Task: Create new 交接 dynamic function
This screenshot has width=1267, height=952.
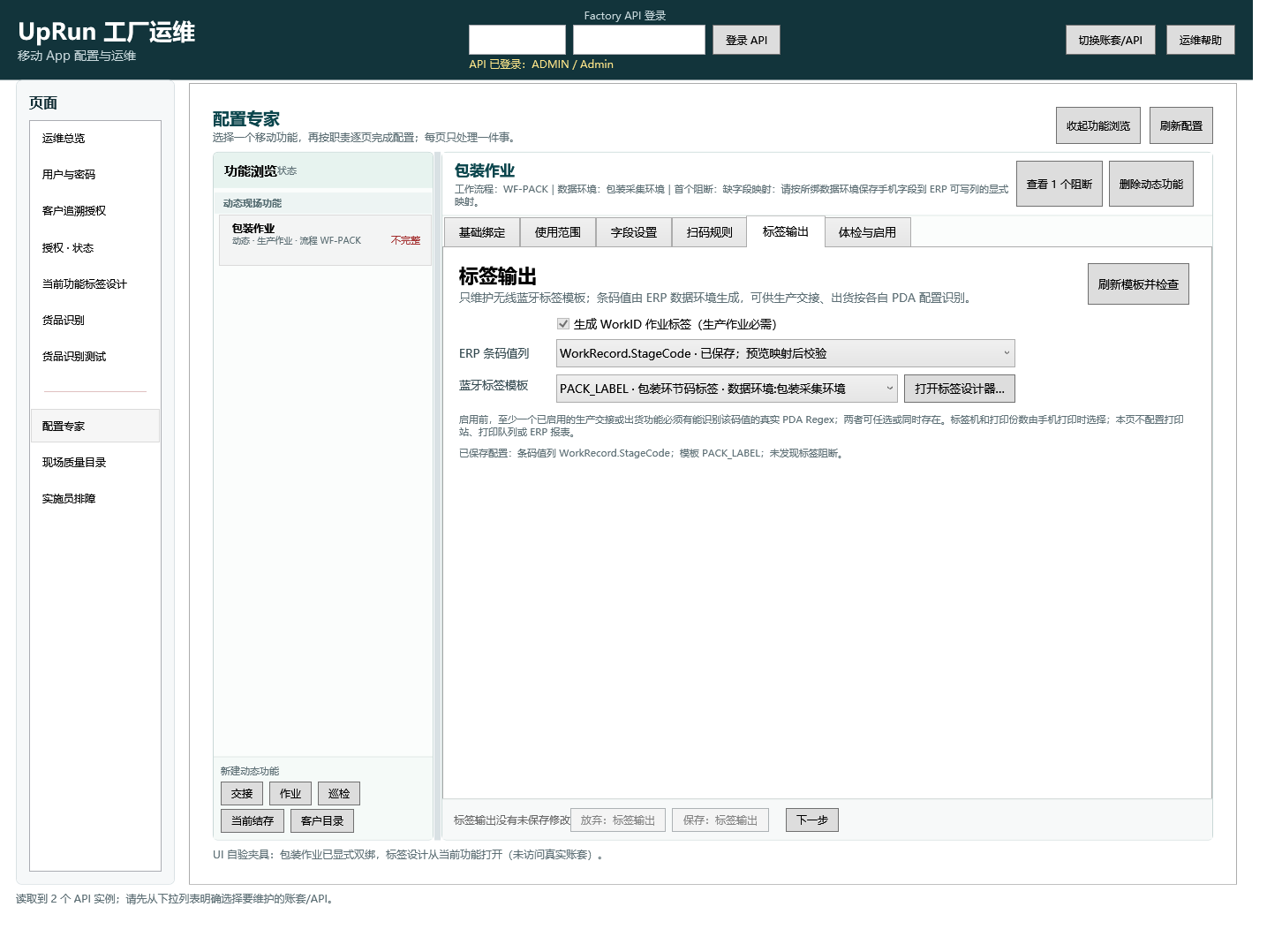Action: [x=242, y=793]
